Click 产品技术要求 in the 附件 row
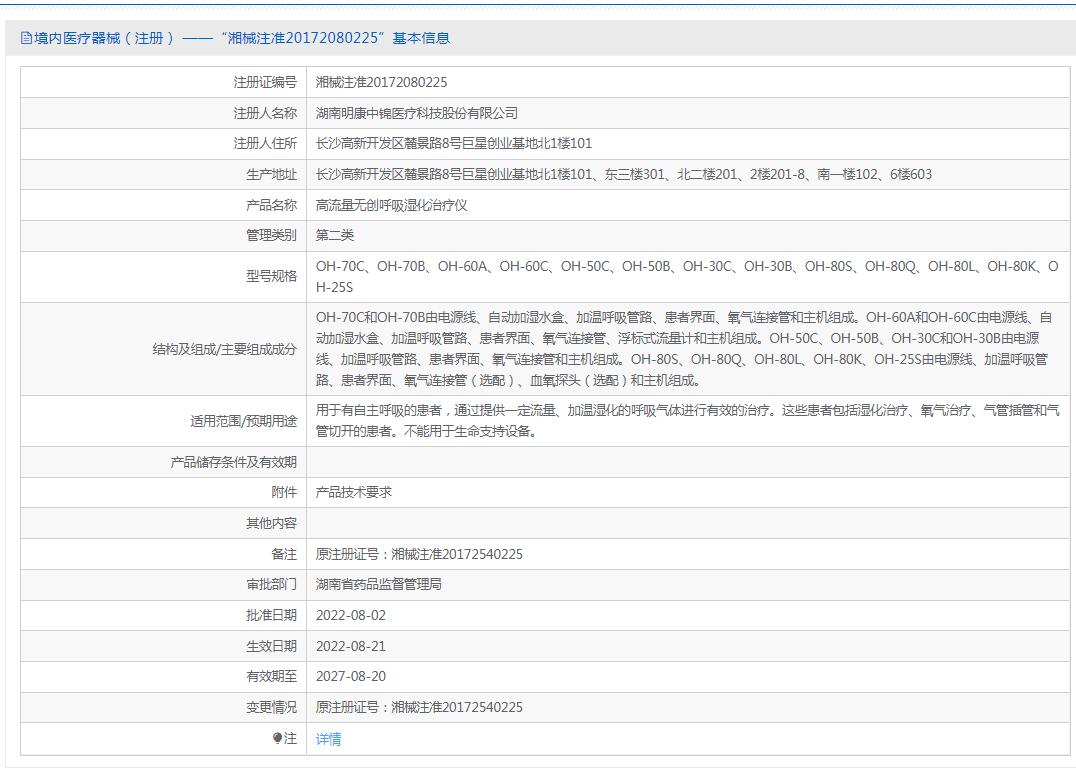The width and height of the screenshot is (1076, 774). click(354, 492)
